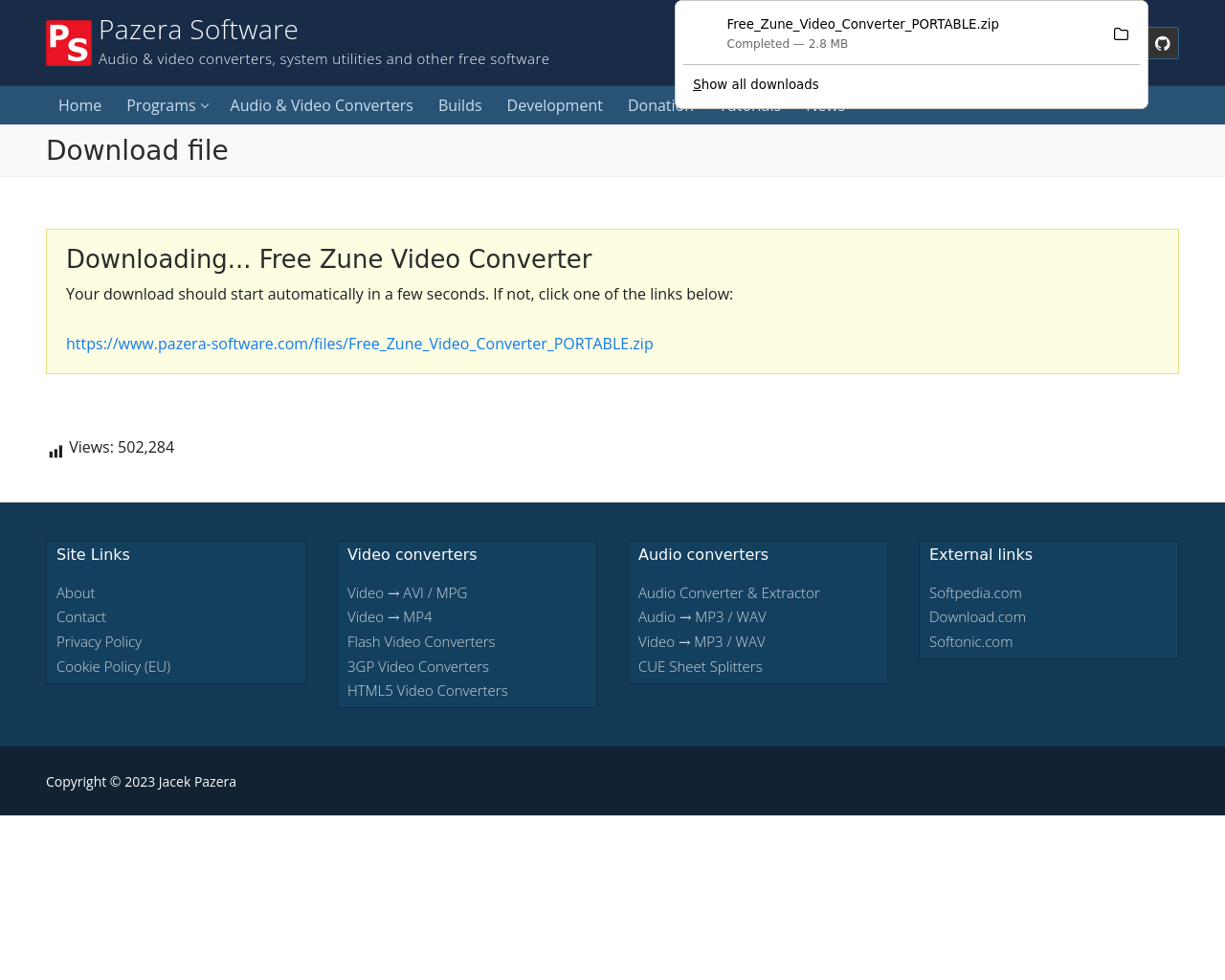Open Audio Converter & Extractor link

tap(728, 592)
